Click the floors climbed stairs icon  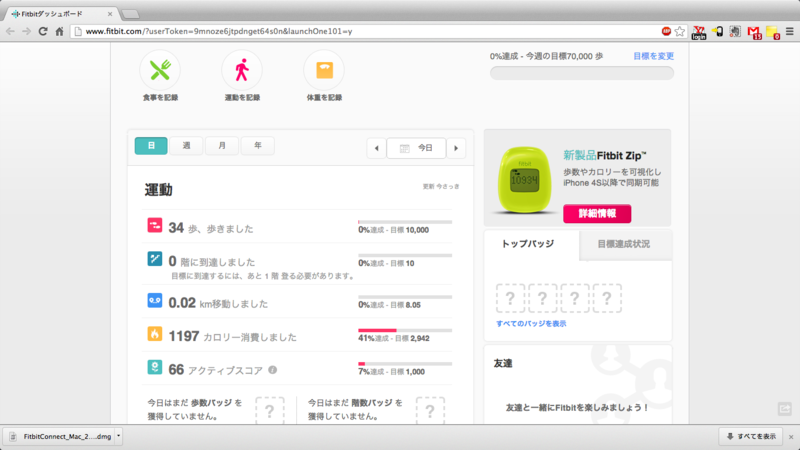point(155,259)
